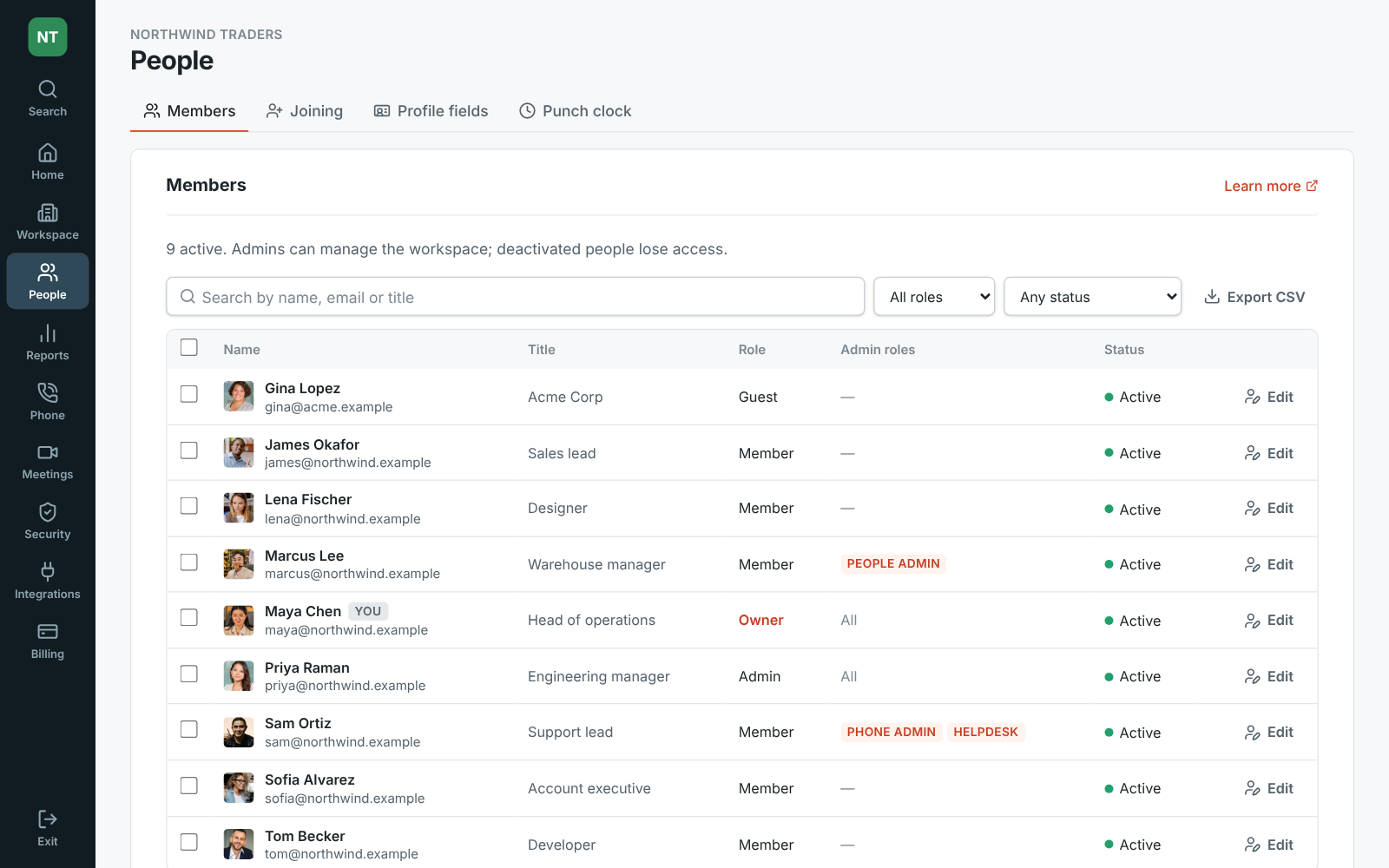Switch to the Joining tab
The height and width of the screenshot is (868, 1389).
click(x=305, y=111)
